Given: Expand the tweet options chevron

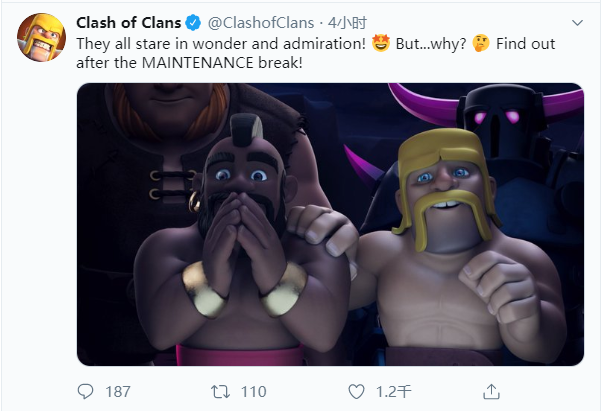Looking at the screenshot, I should pyautogui.click(x=577, y=23).
